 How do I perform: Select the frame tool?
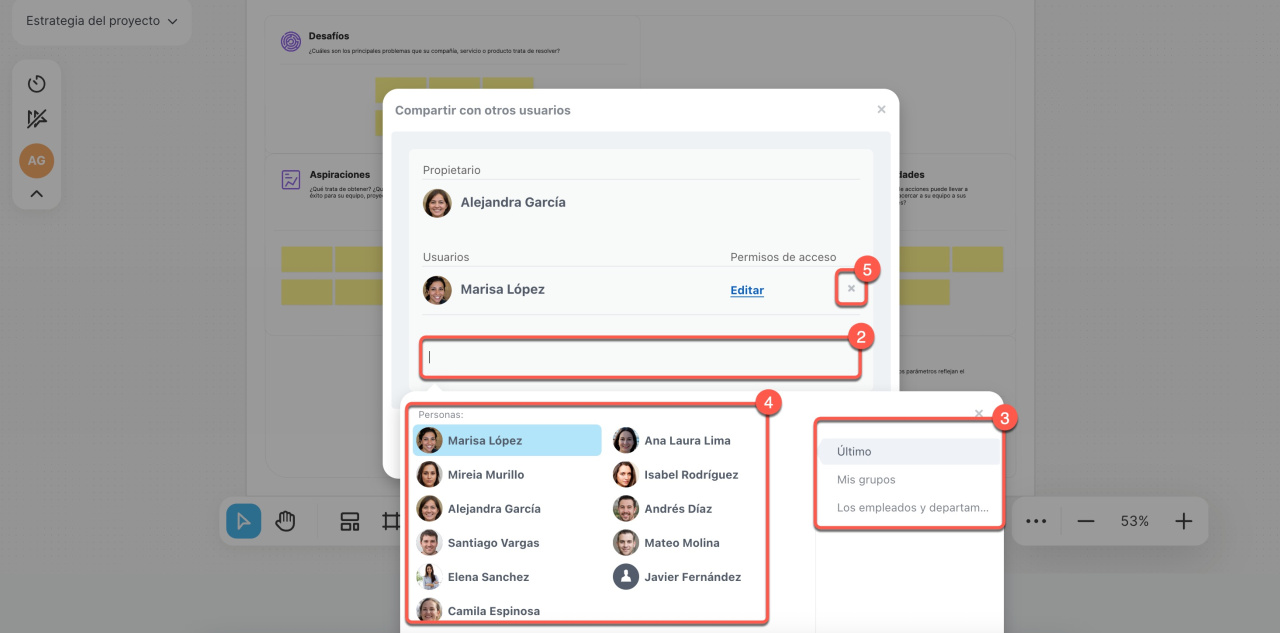pyautogui.click(x=390, y=521)
